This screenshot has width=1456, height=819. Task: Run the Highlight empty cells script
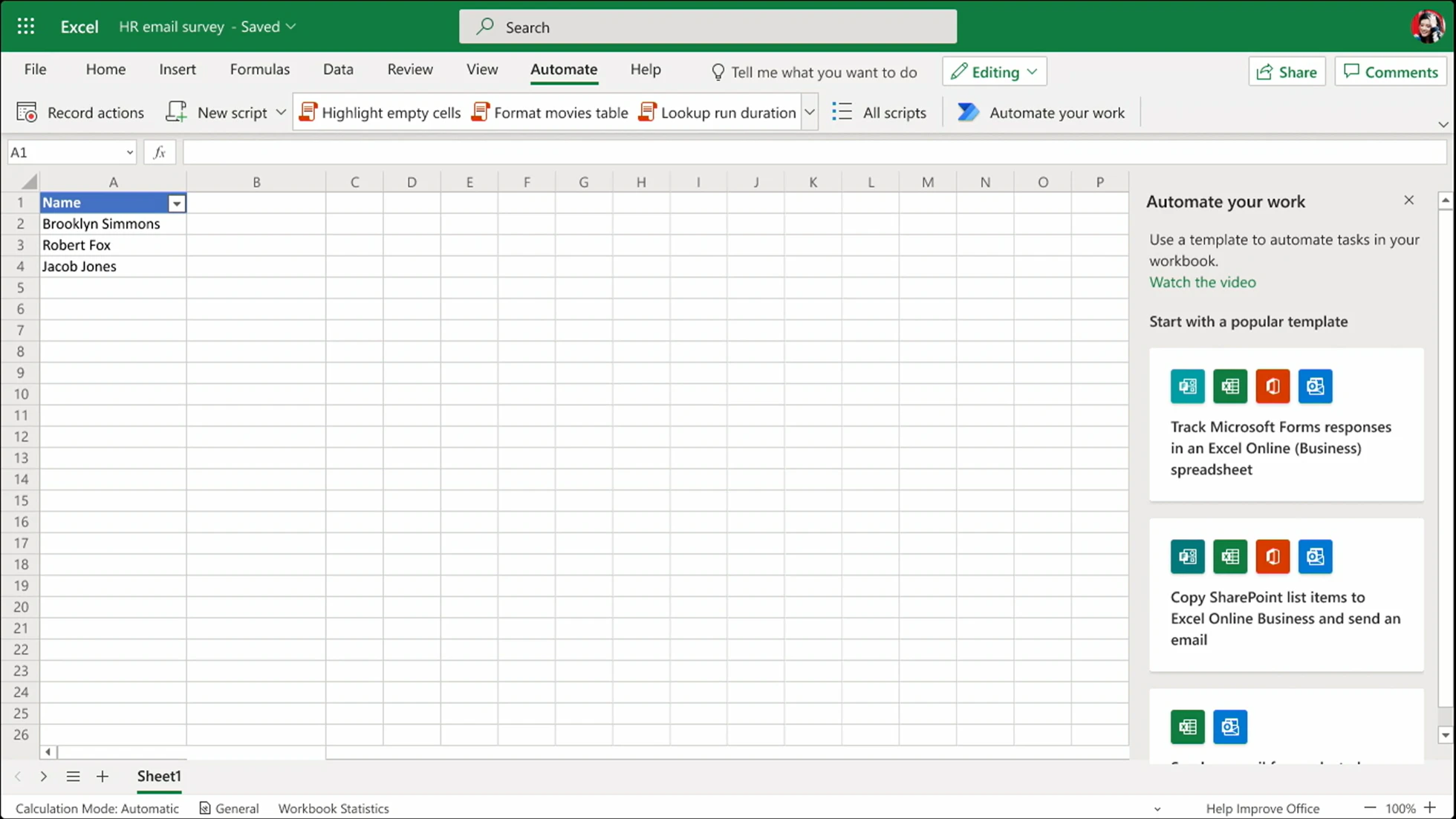(x=380, y=112)
